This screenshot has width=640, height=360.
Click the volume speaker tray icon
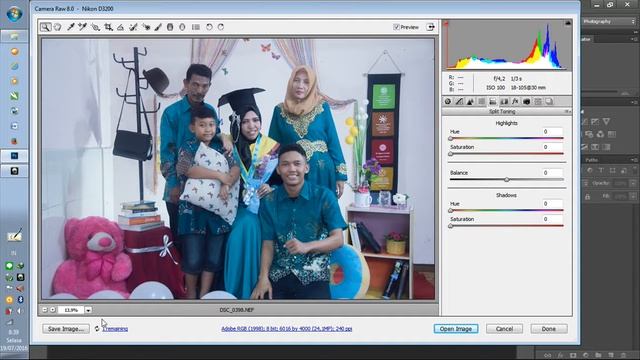click(20, 311)
